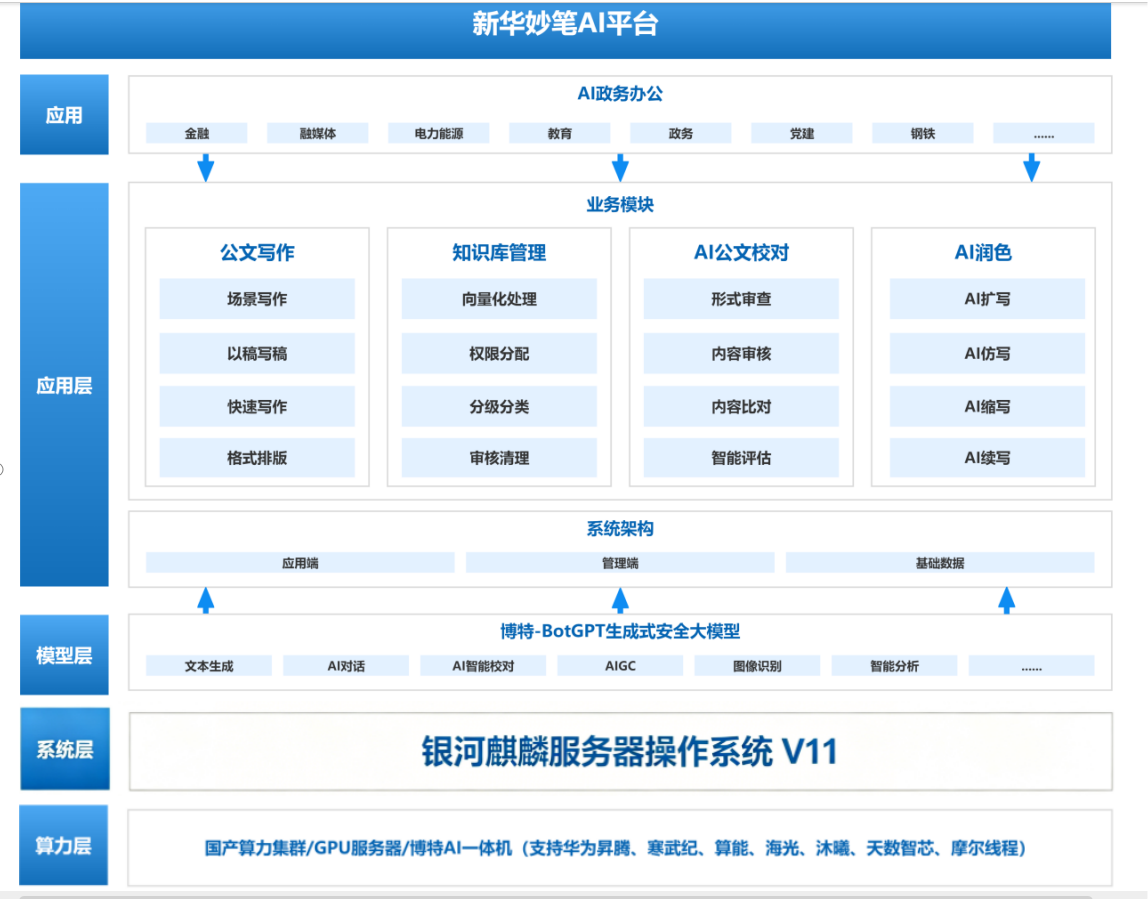Pick the 内容比对 box

click(x=741, y=406)
